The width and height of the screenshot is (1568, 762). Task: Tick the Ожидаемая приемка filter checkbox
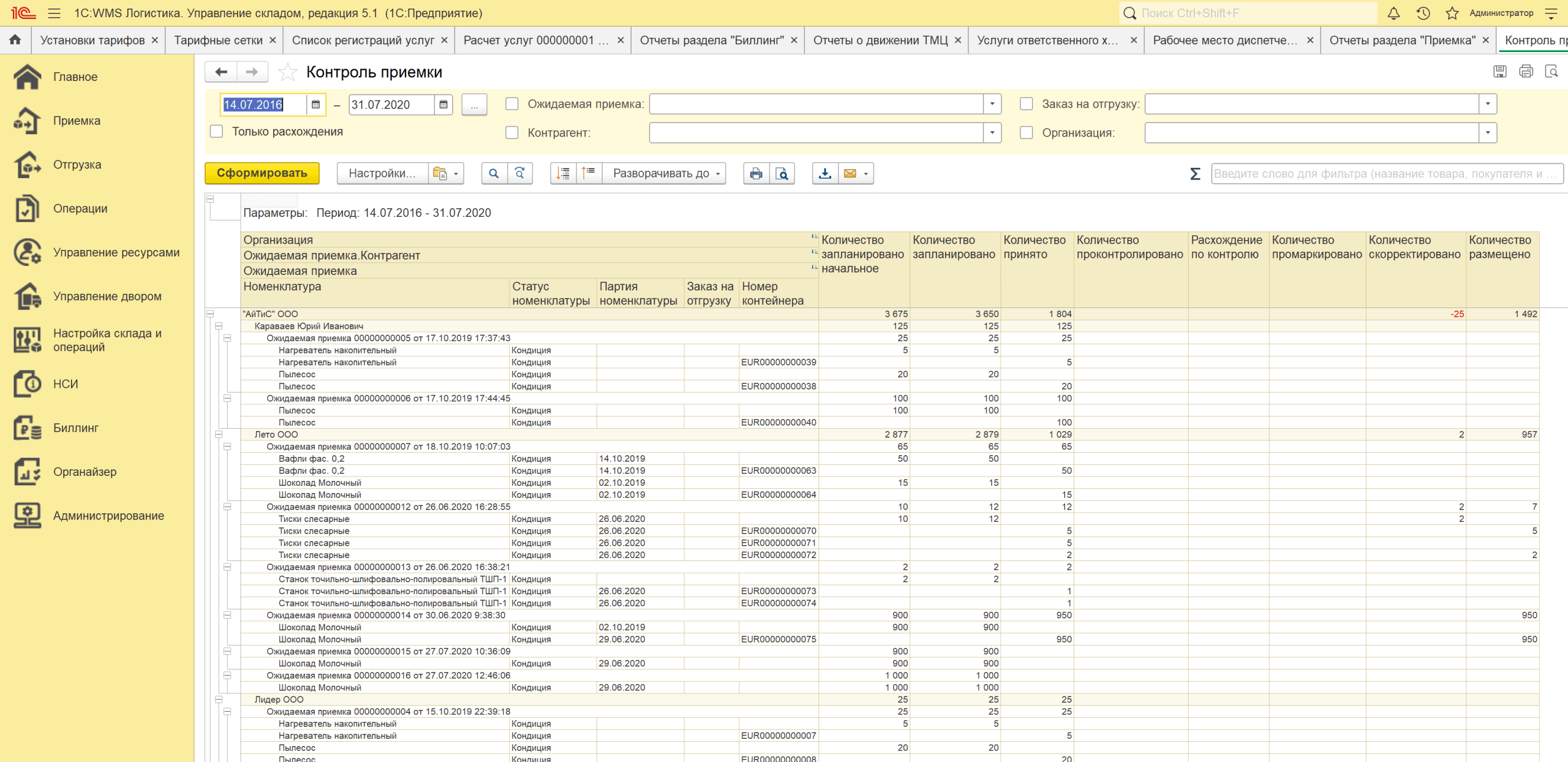point(512,104)
